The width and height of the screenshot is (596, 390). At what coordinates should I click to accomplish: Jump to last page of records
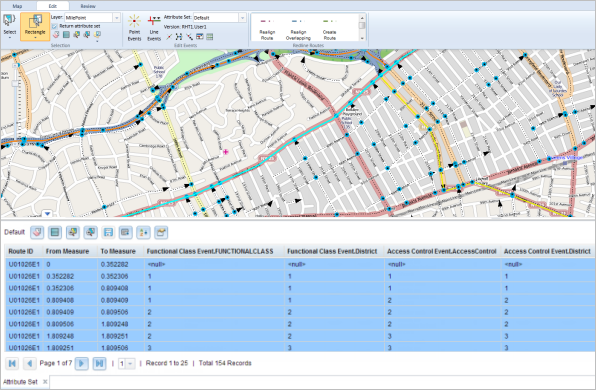[99, 364]
